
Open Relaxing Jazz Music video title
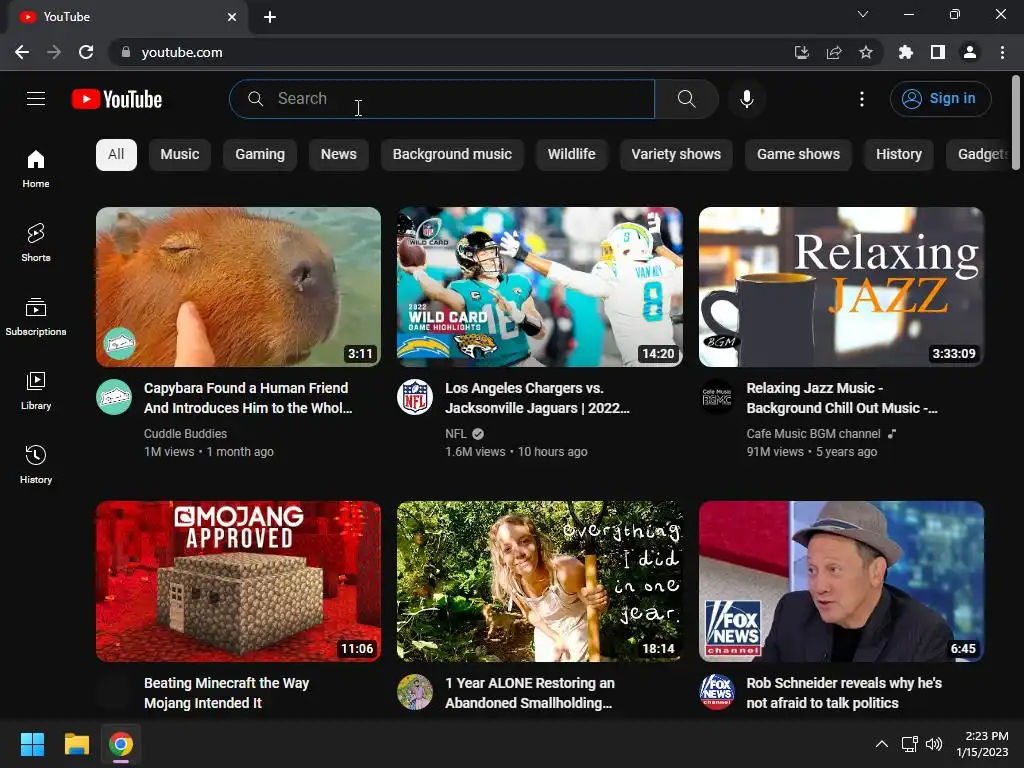click(x=842, y=398)
